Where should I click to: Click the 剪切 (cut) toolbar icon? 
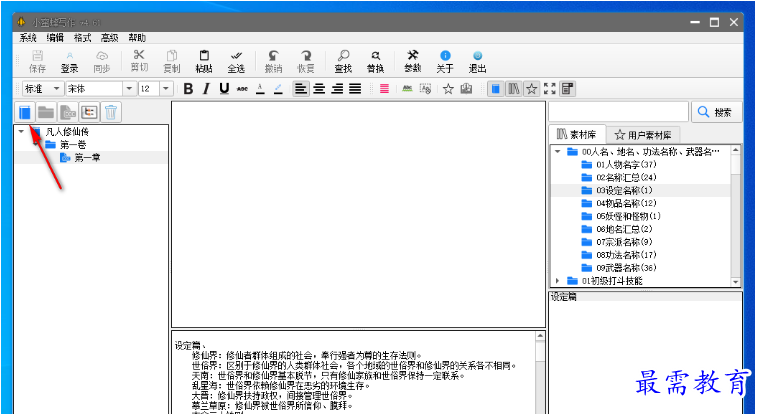click(138, 60)
